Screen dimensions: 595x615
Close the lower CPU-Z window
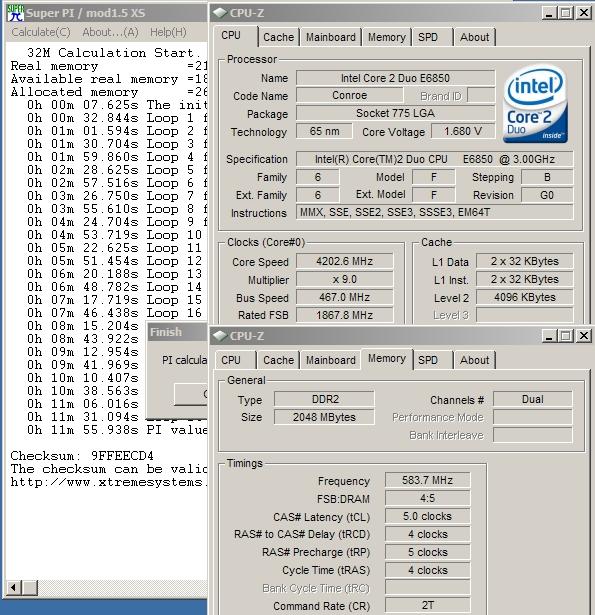point(584,336)
